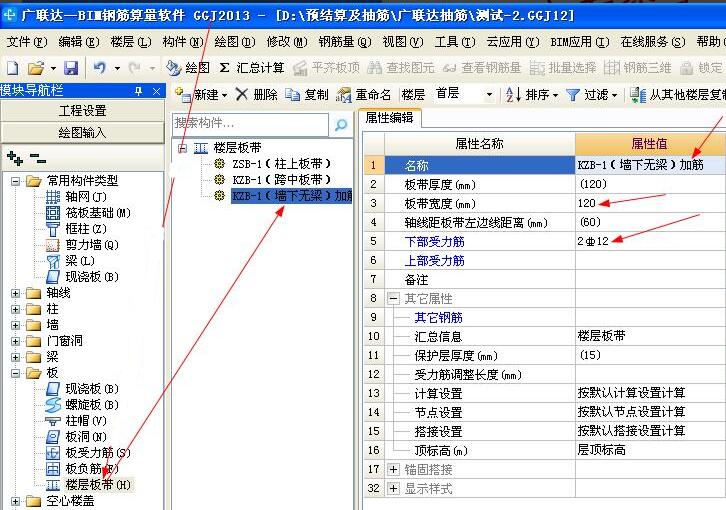The height and width of the screenshot is (510, 726).
Task: Click the 搜索构件 input field
Action: point(250,124)
